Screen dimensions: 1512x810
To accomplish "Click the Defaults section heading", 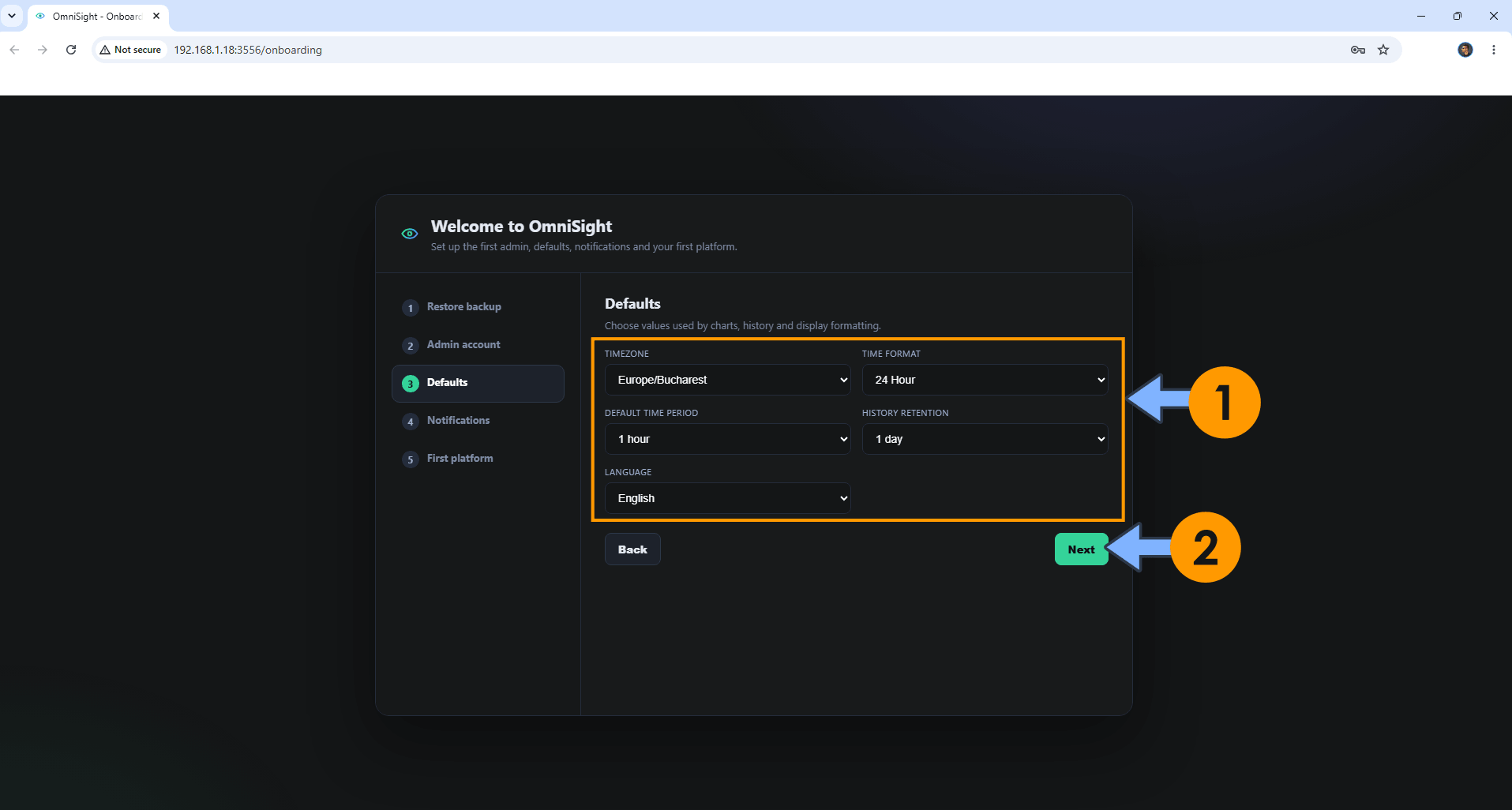I will click(x=632, y=304).
